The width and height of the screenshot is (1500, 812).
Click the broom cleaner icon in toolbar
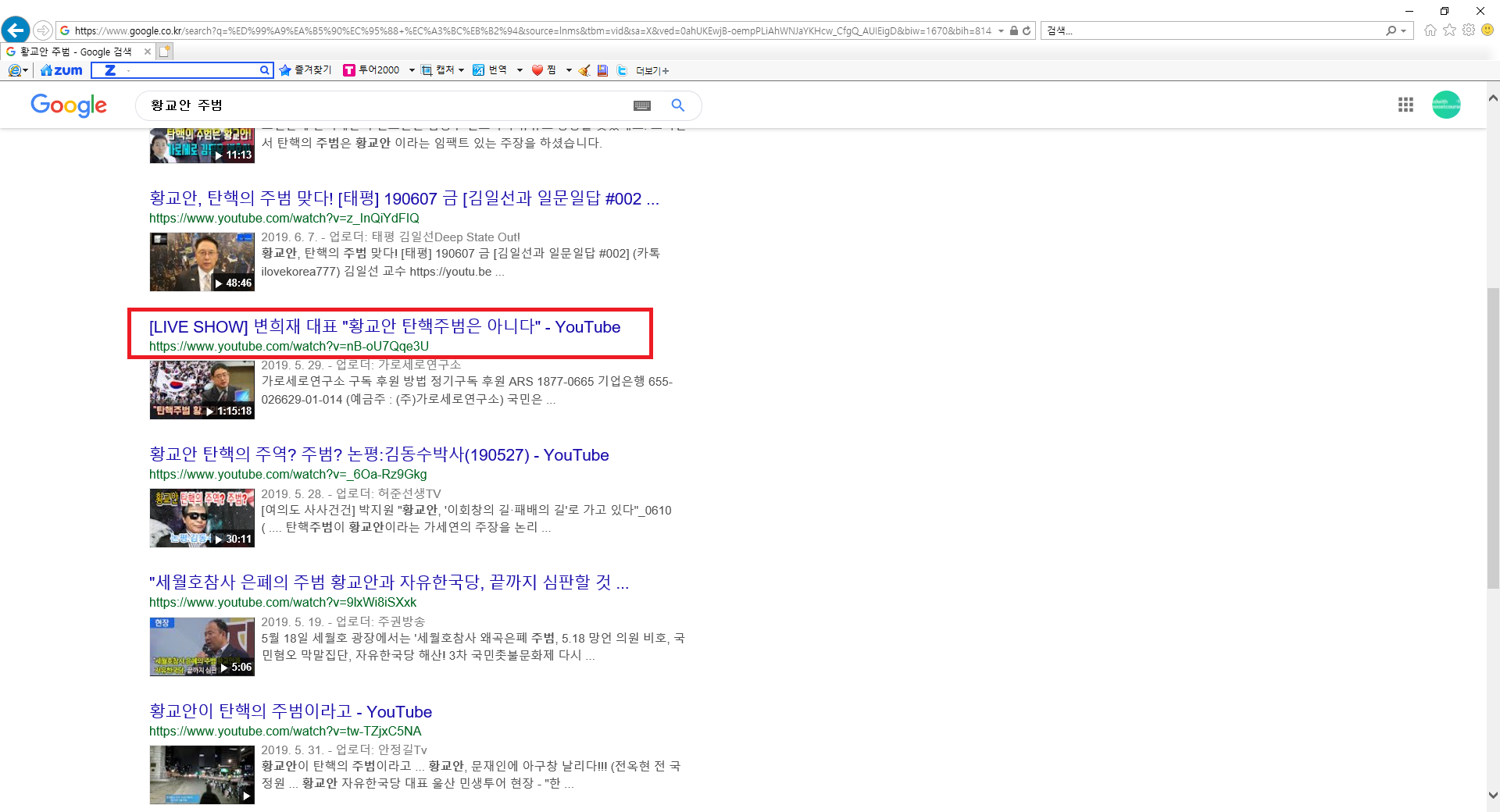[584, 70]
